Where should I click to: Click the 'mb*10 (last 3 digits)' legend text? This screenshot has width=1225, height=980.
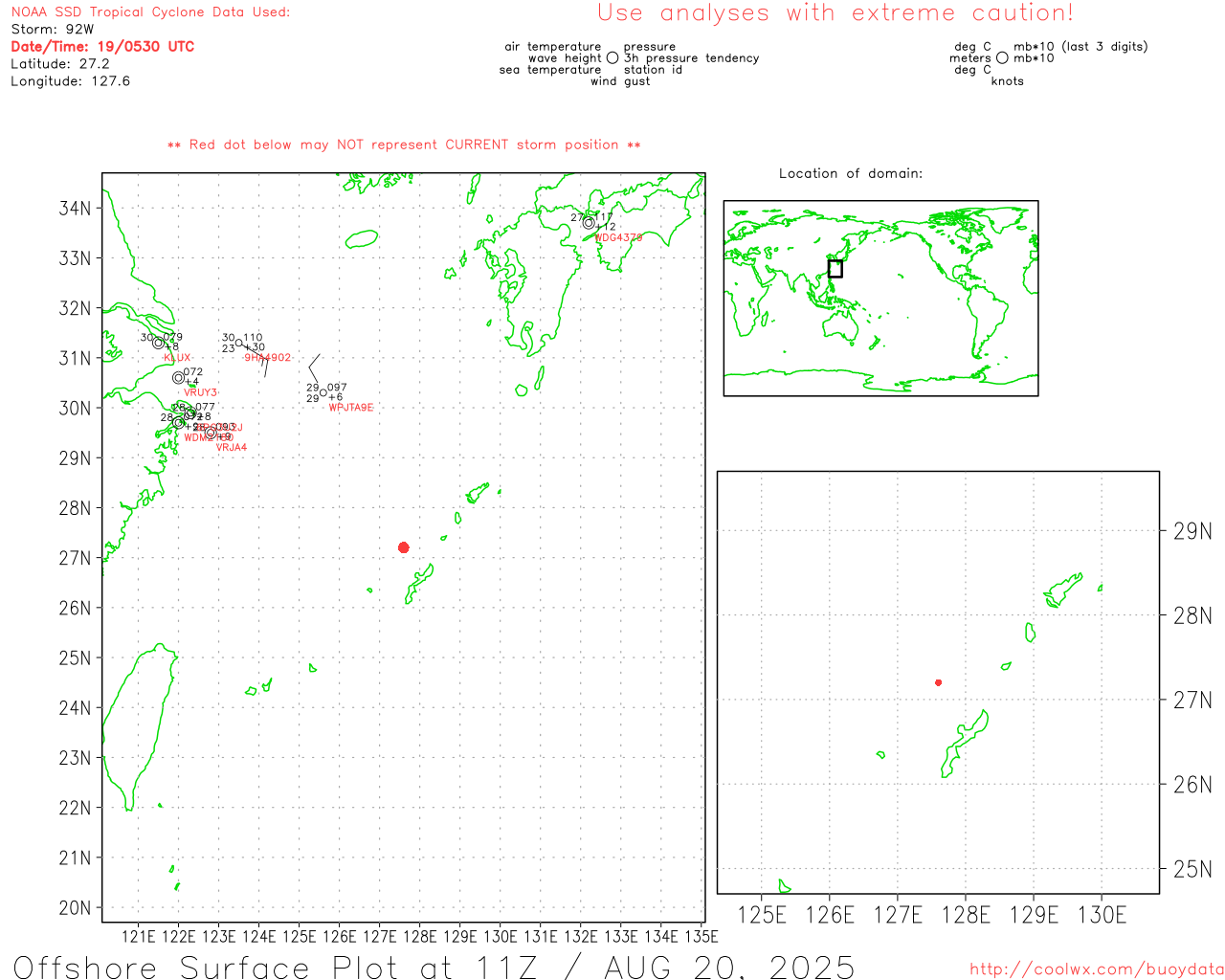[x=1080, y=47]
